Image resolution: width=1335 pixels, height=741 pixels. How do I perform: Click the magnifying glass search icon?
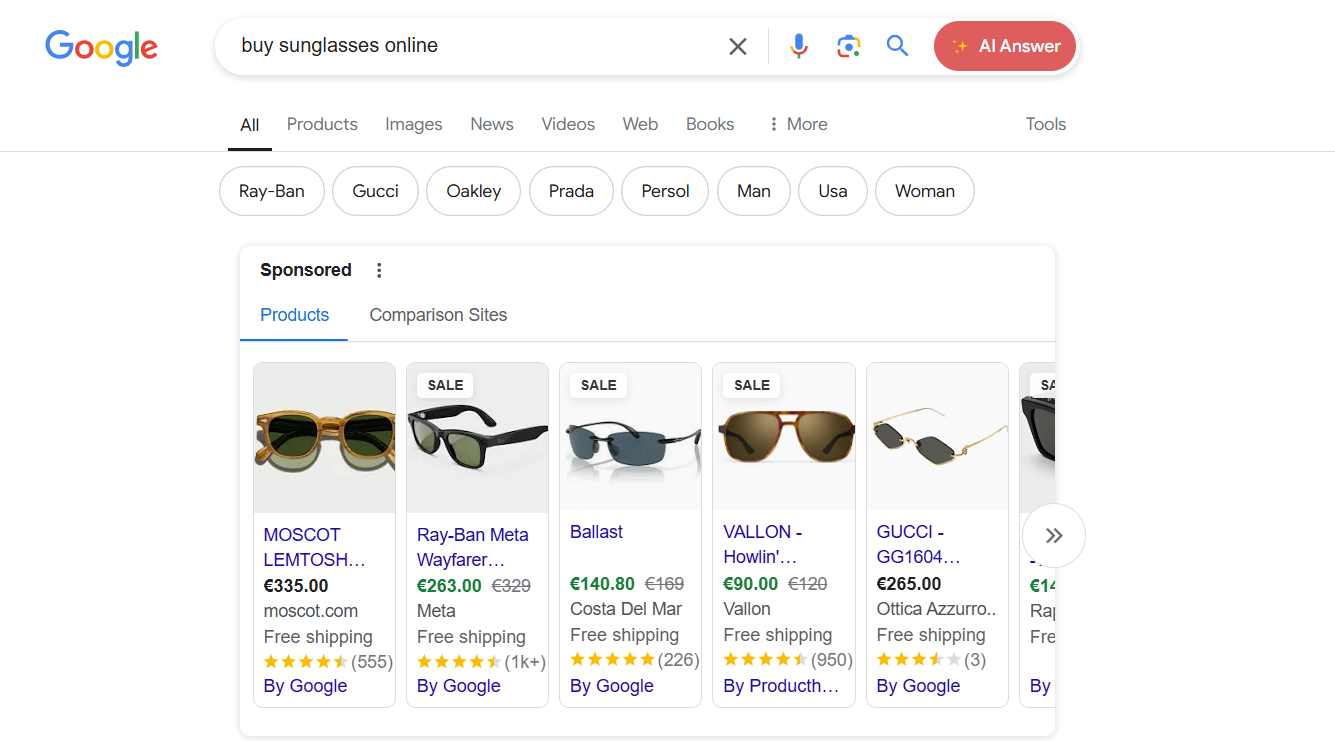[x=897, y=46]
